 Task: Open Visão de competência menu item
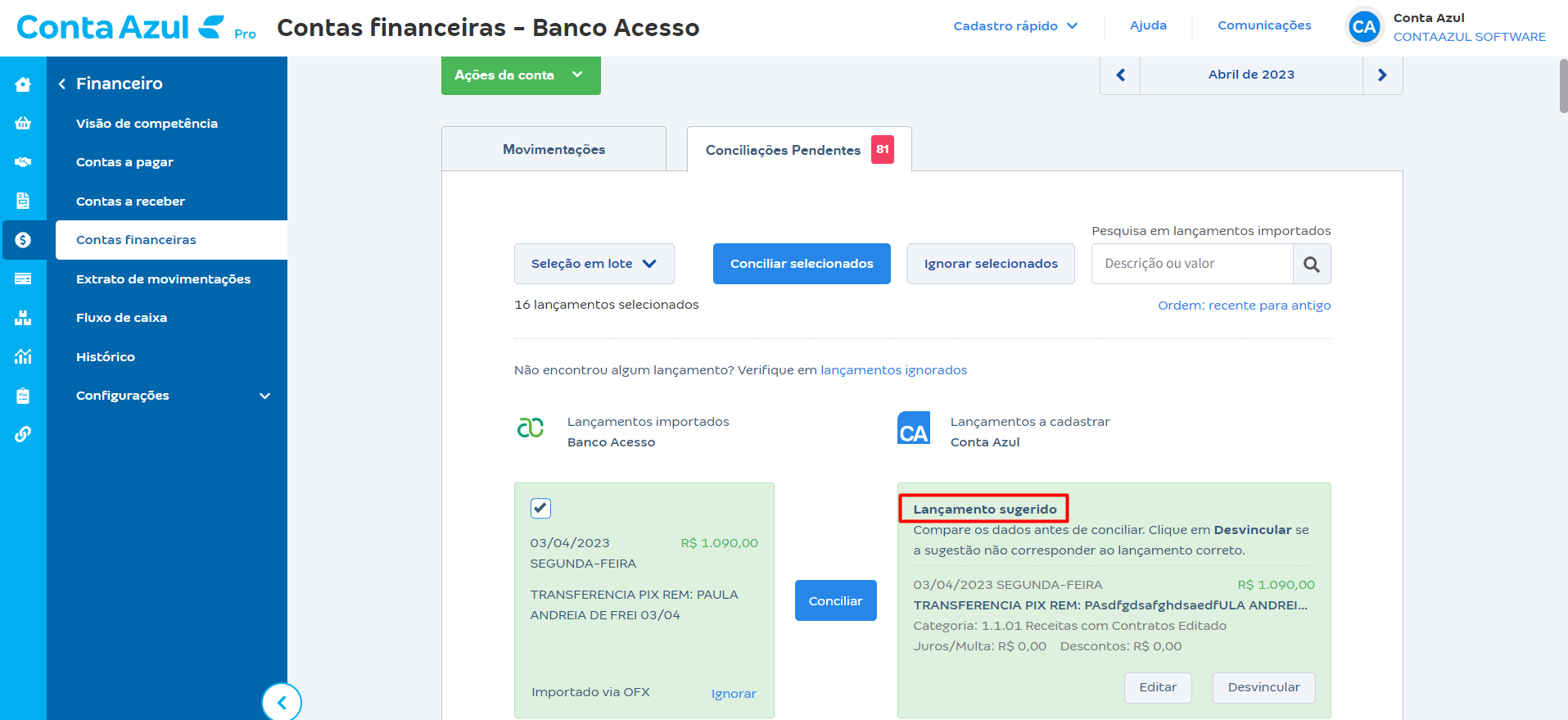(147, 124)
